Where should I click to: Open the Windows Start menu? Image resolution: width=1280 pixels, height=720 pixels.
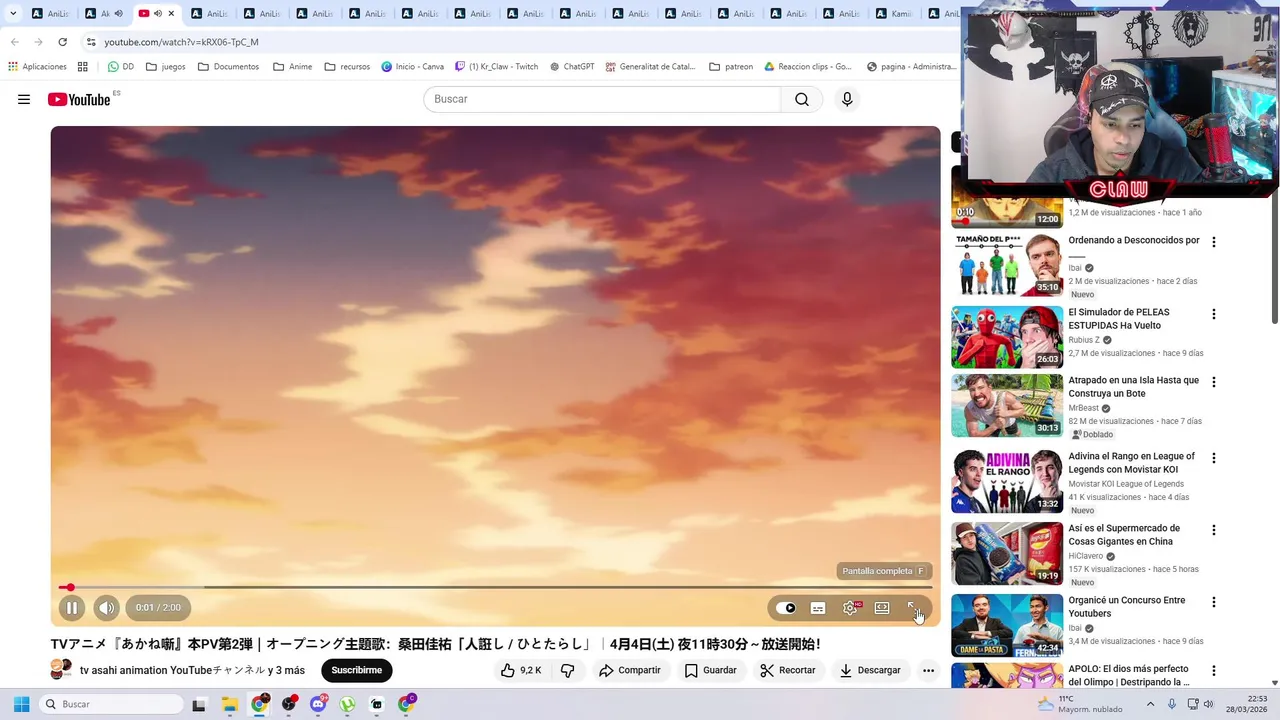point(21,704)
